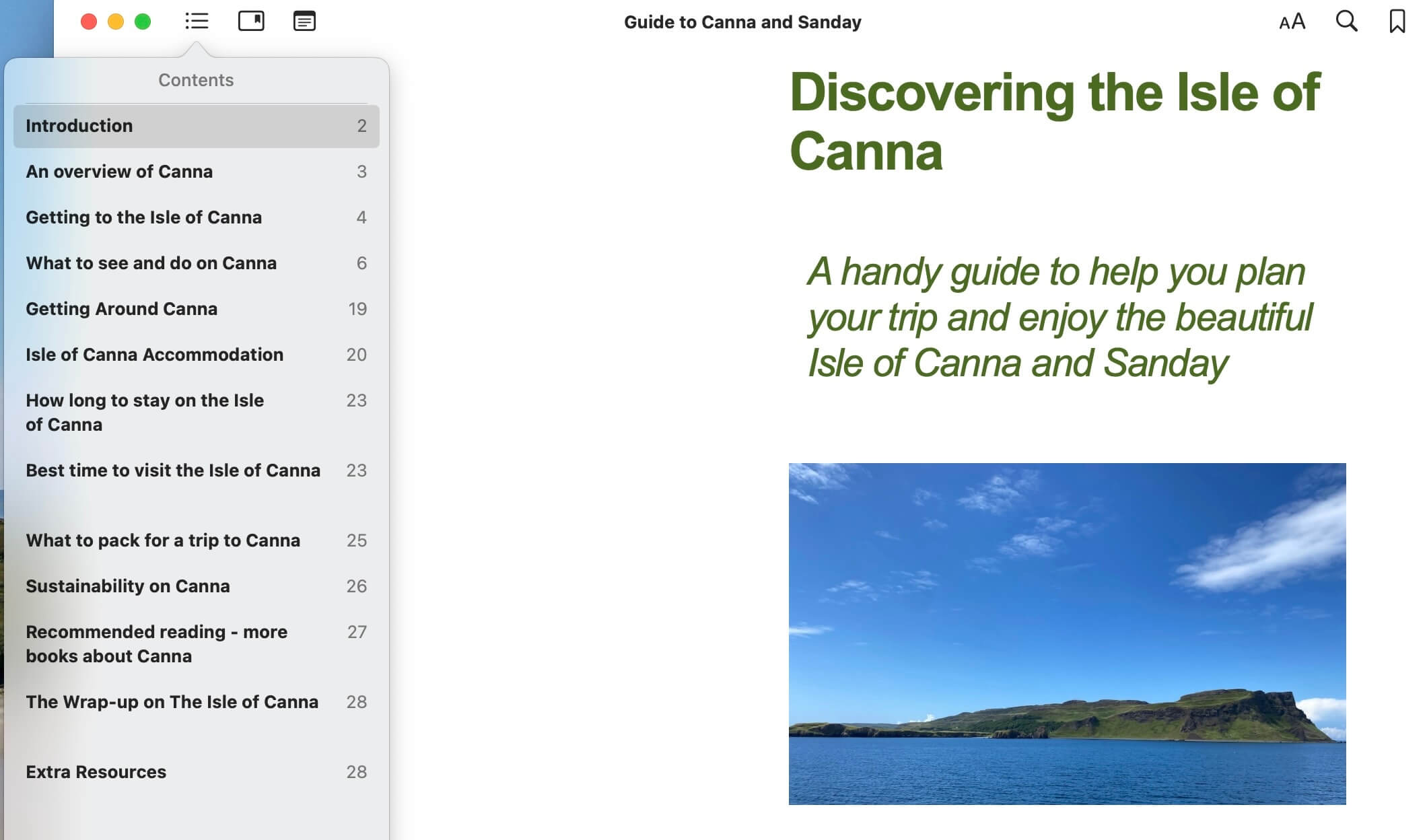The width and height of the screenshot is (1425, 840).
Task: Open Getting to the Isle of Canna
Action: (x=143, y=217)
